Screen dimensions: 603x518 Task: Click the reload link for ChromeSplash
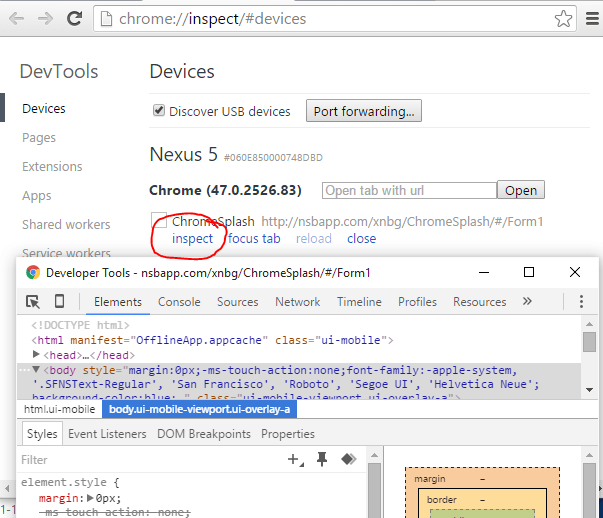[x=314, y=239]
